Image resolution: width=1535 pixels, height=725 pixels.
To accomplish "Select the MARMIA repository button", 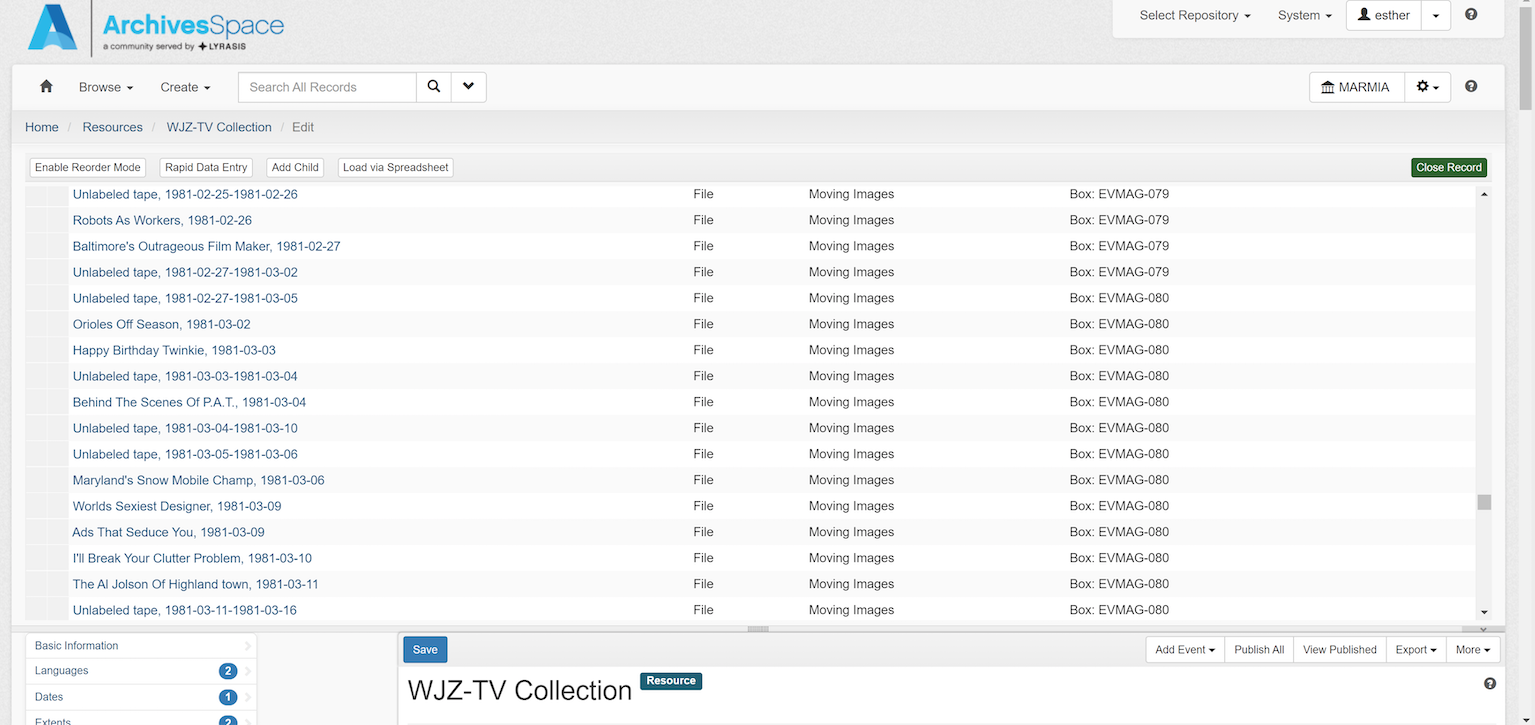I will coord(1356,88).
